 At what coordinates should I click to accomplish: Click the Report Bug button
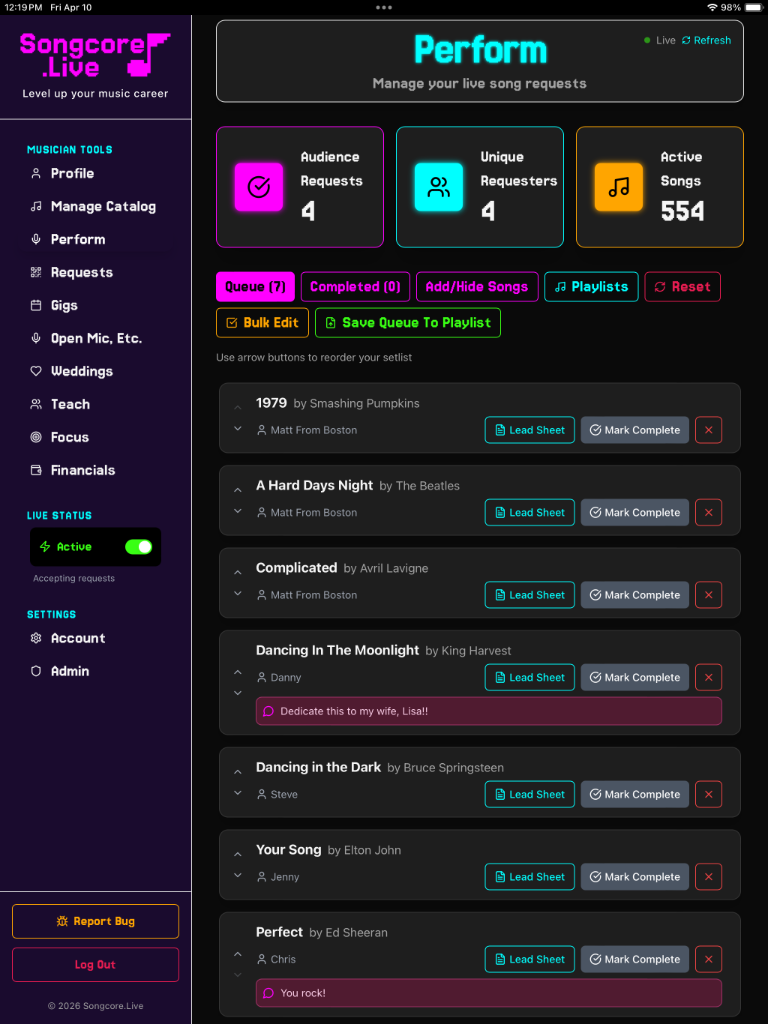[95, 921]
